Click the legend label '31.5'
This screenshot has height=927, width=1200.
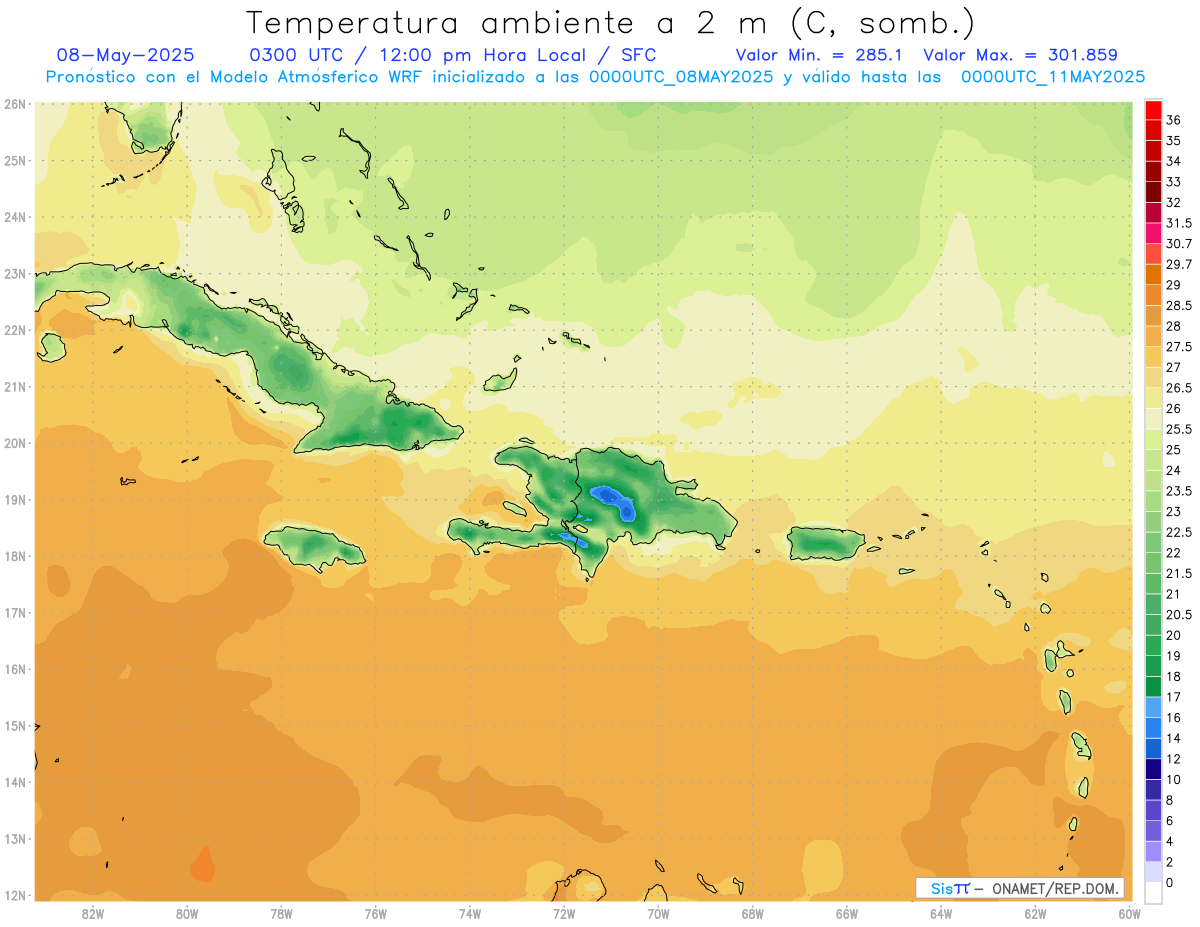1178,223
